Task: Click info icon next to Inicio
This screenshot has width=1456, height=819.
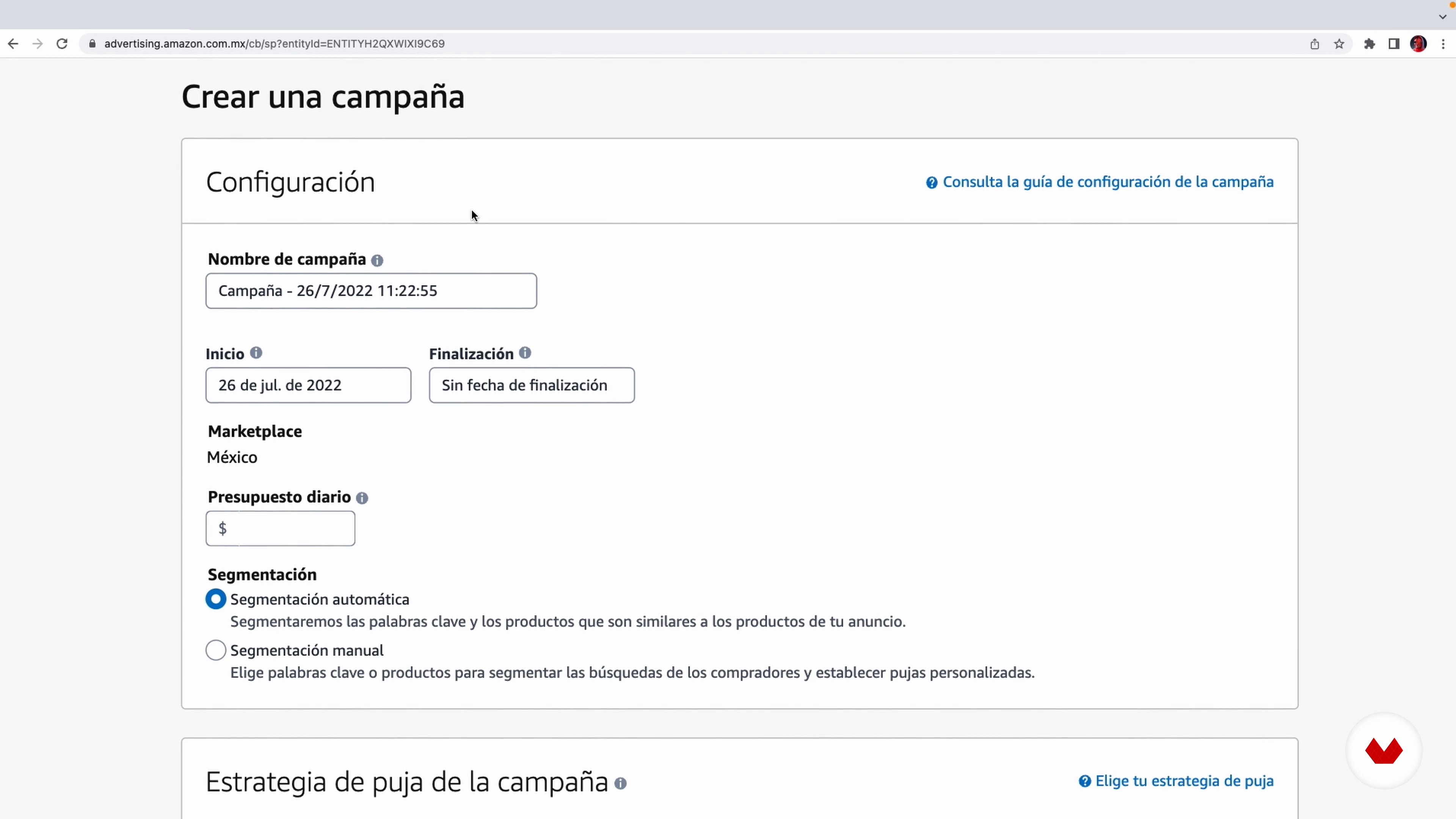Action: [256, 353]
